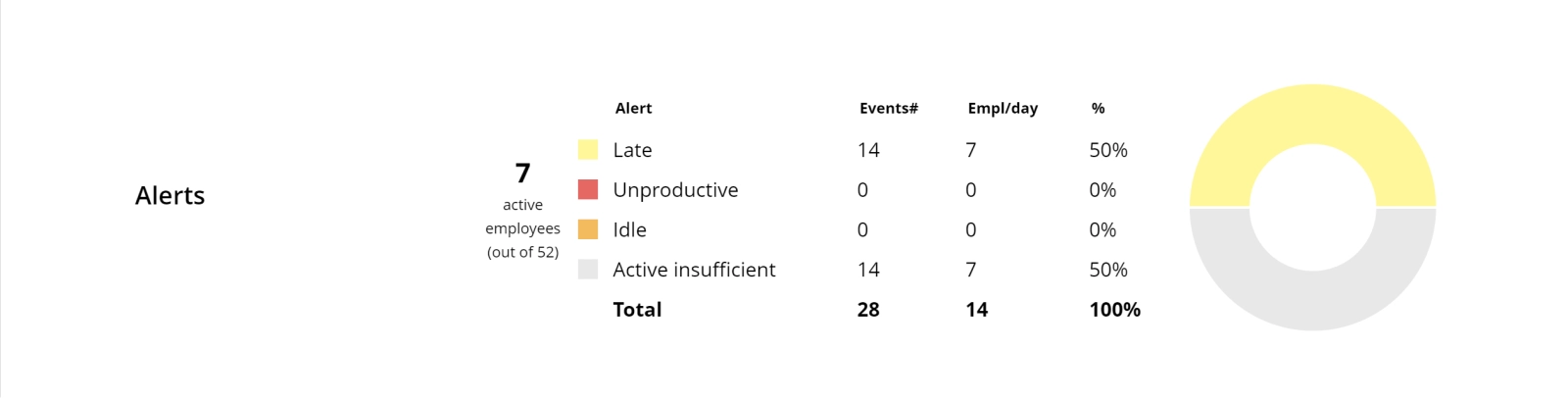Image resolution: width=1568 pixels, height=400 pixels.
Task: Click the Late events count of 14
Action: click(x=868, y=150)
